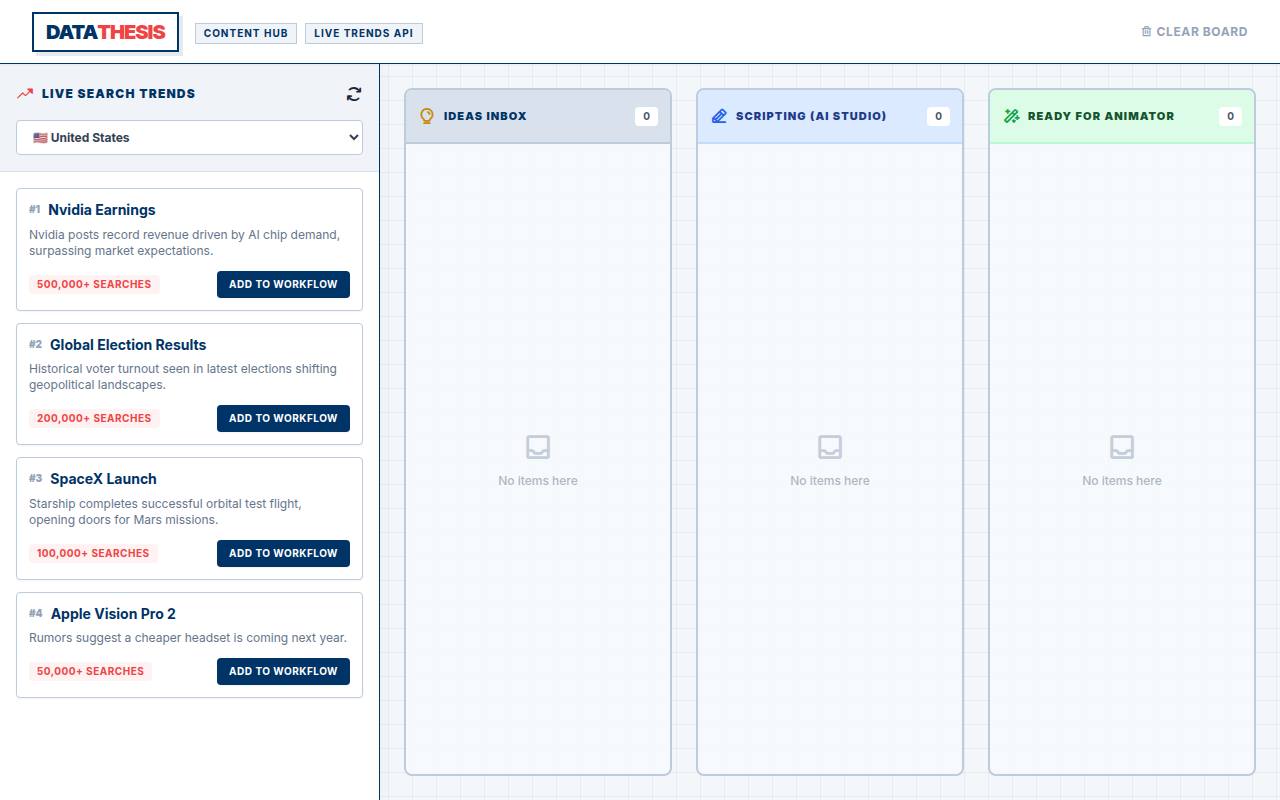Click the 200,000+ Searches badge
Viewport: 1280px width, 800px height.
94,418
